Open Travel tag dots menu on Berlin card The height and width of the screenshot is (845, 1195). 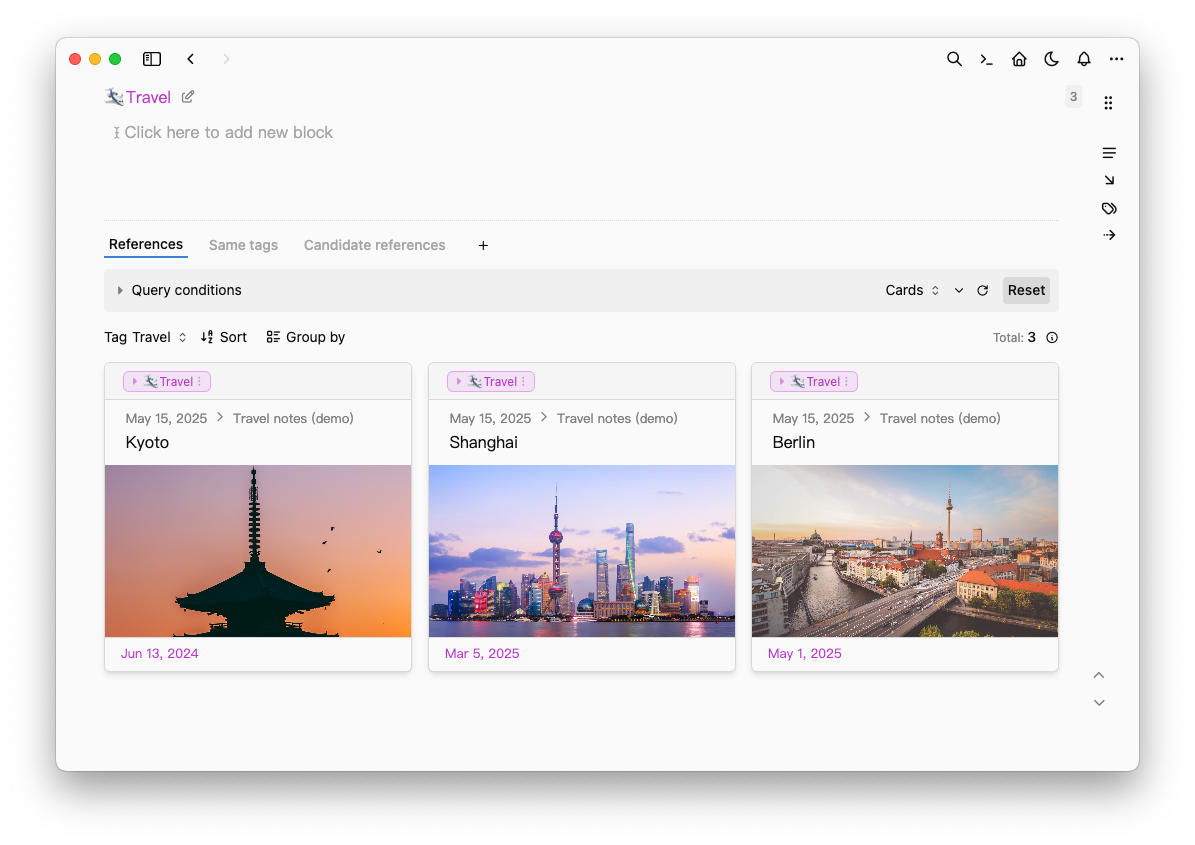847,381
